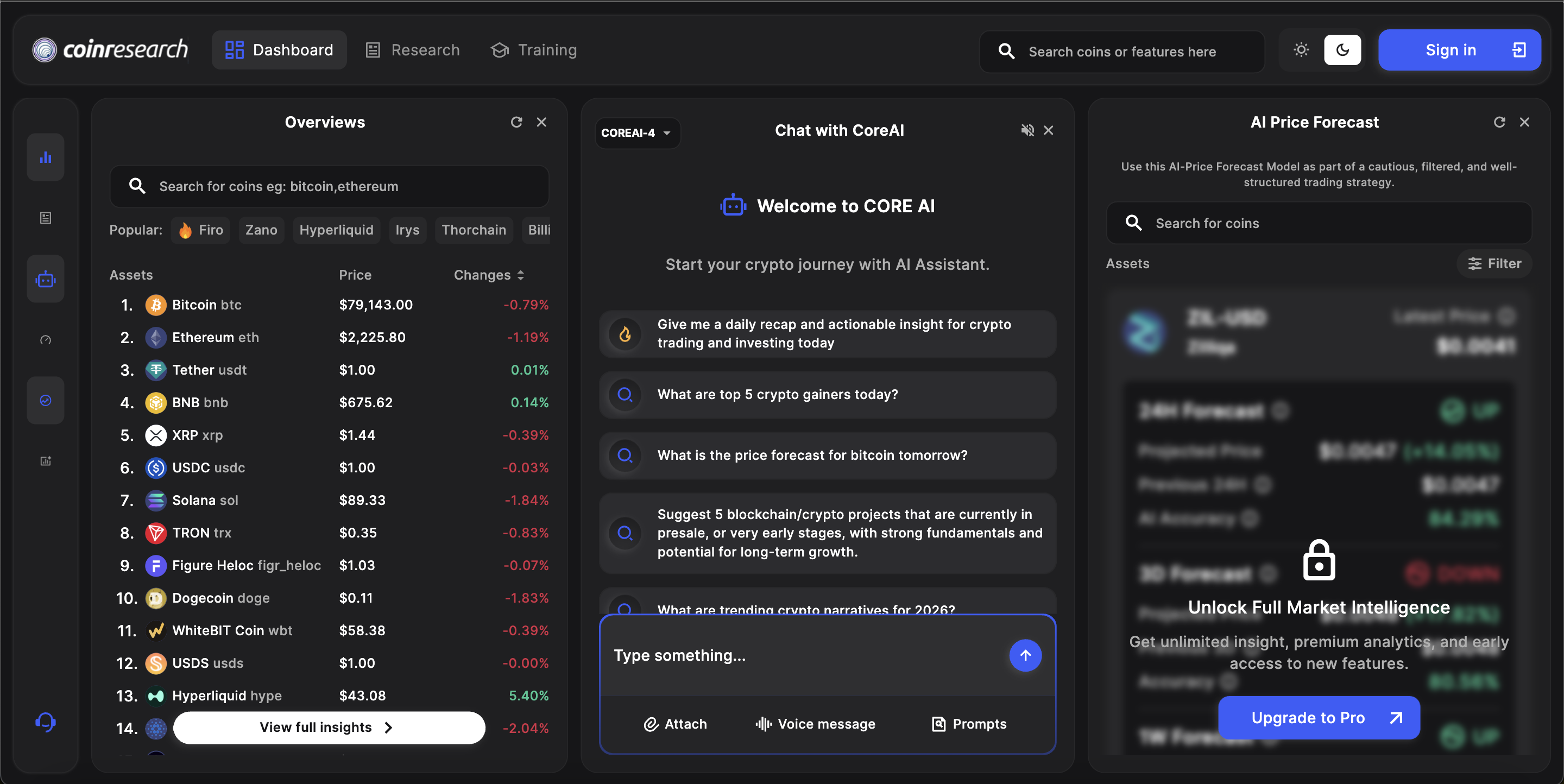Click the Tether coin icon
This screenshot has height=784, width=1564.
coord(156,370)
